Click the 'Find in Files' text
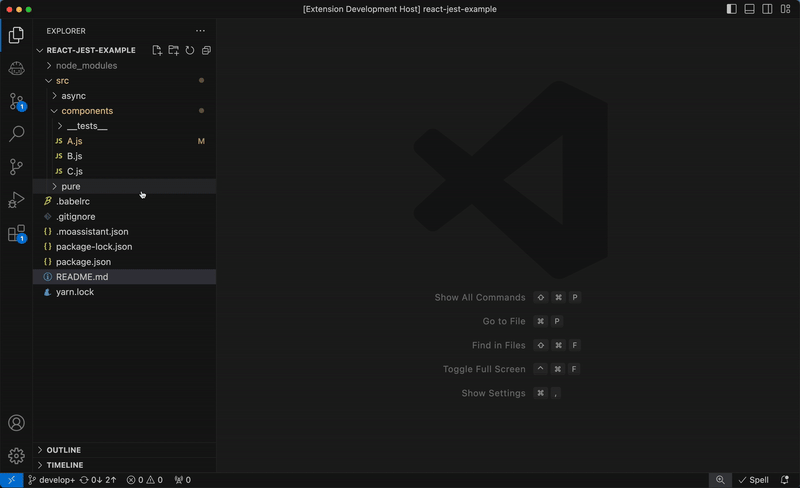The image size is (800, 488). click(x=498, y=346)
